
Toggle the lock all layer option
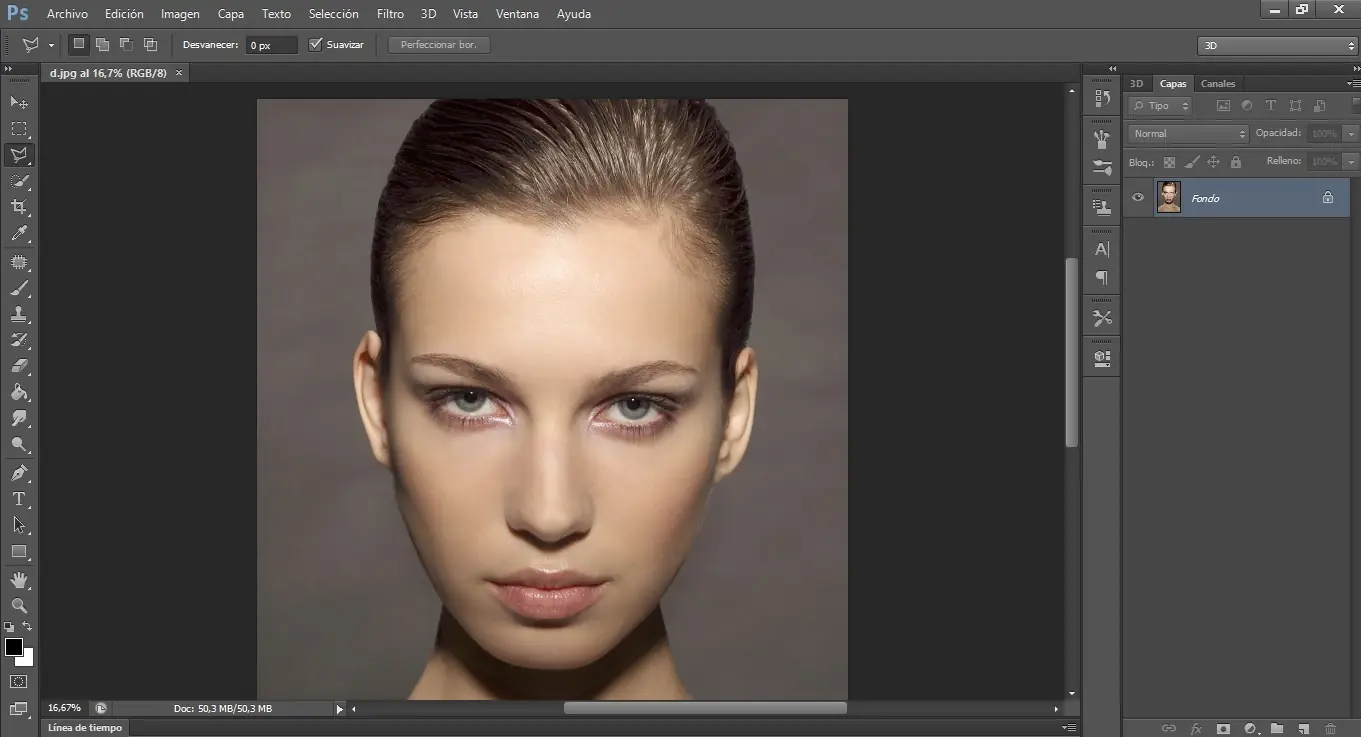(1235, 162)
